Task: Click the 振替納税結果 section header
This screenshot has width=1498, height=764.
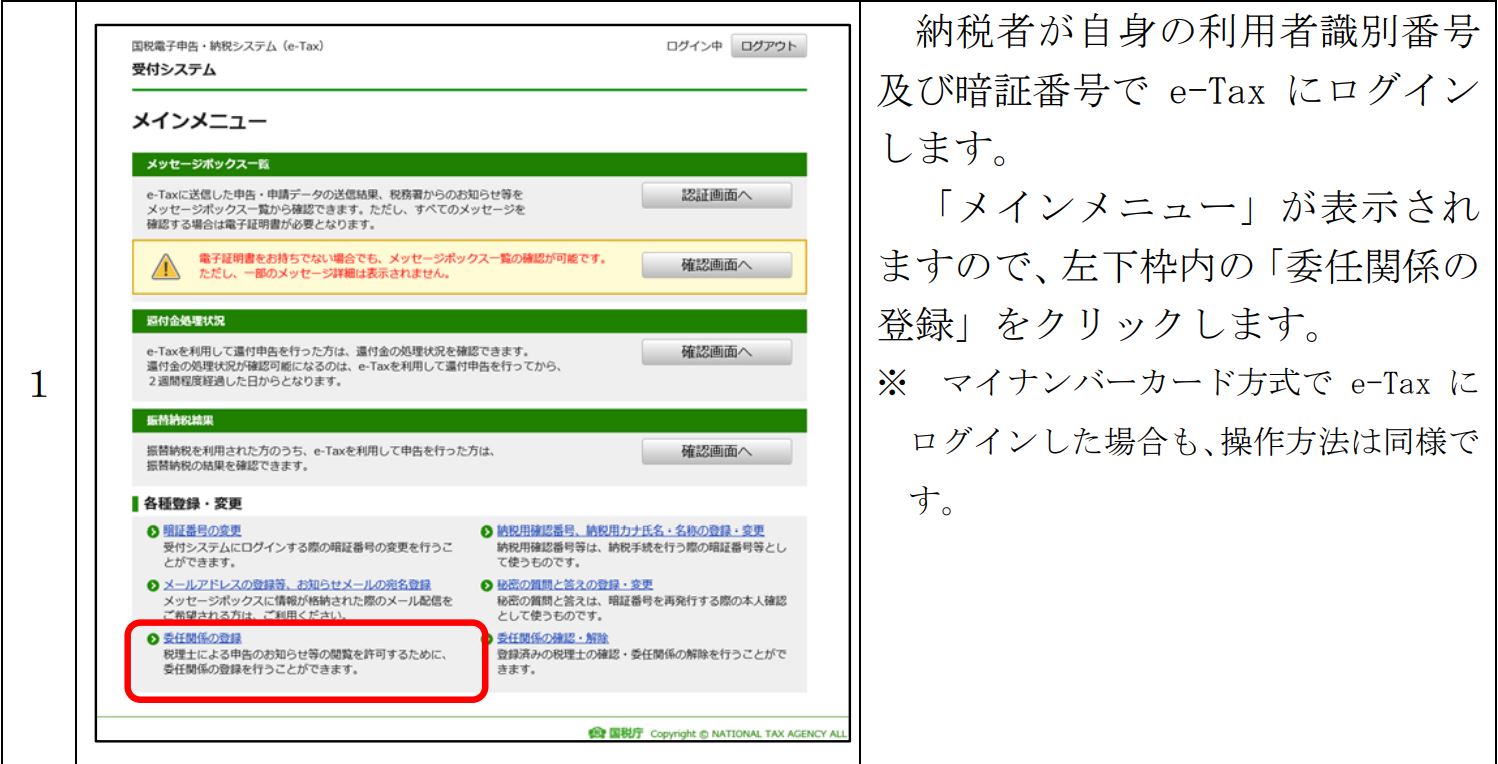Action: 469,420
